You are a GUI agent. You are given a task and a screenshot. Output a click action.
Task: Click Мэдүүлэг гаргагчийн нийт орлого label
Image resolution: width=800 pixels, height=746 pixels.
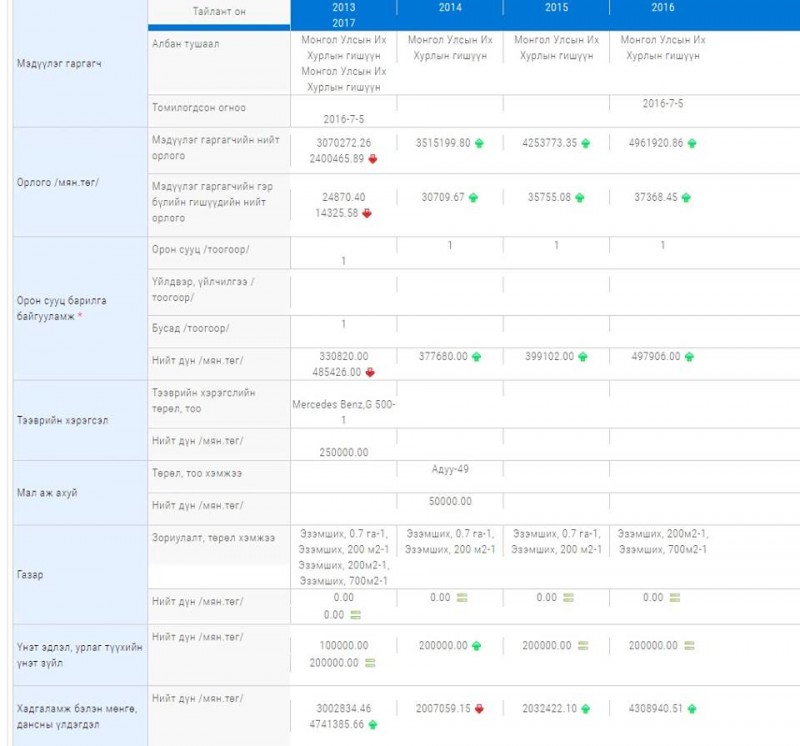(x=215, y=147)
